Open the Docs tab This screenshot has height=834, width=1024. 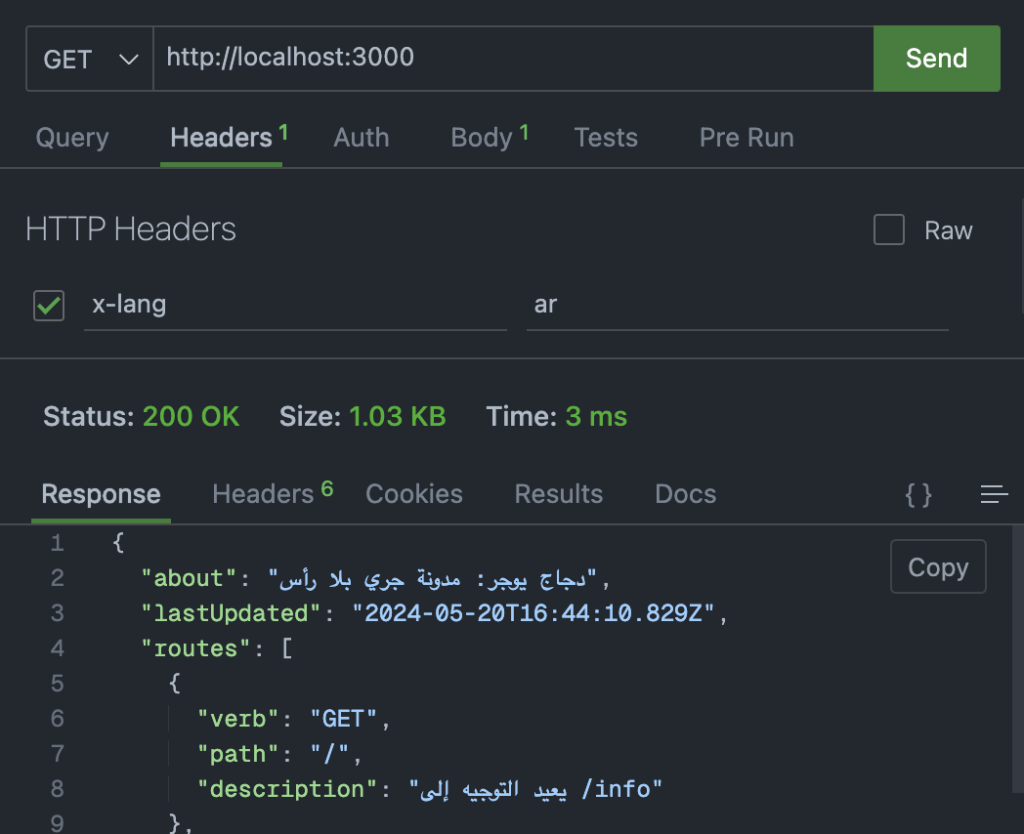[685, 494]
